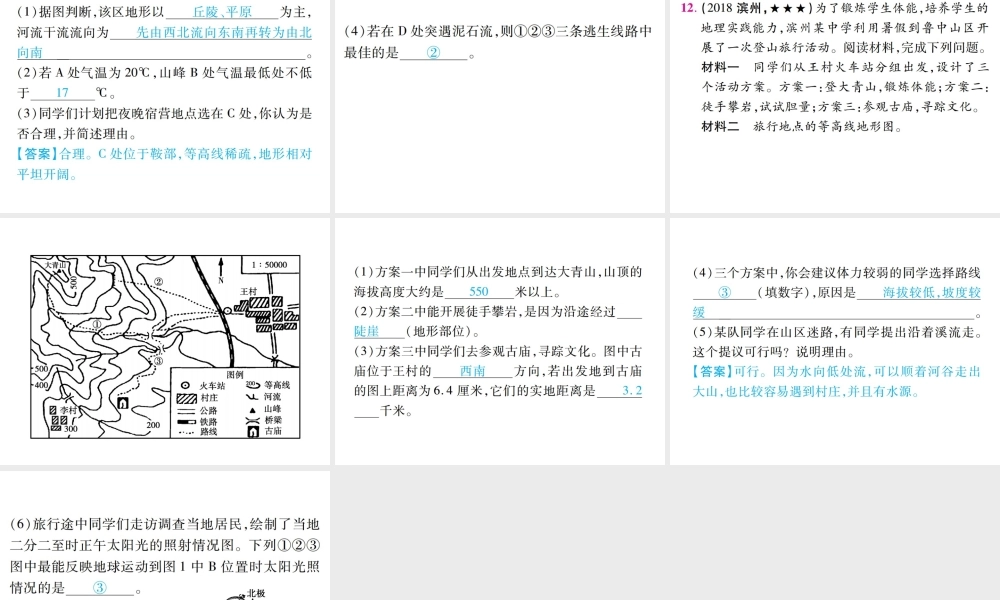Image resolution: width=1000 pixels, height=600 pixels.
Task: Click the 李村 label on the map
Action: coord(68,410)
